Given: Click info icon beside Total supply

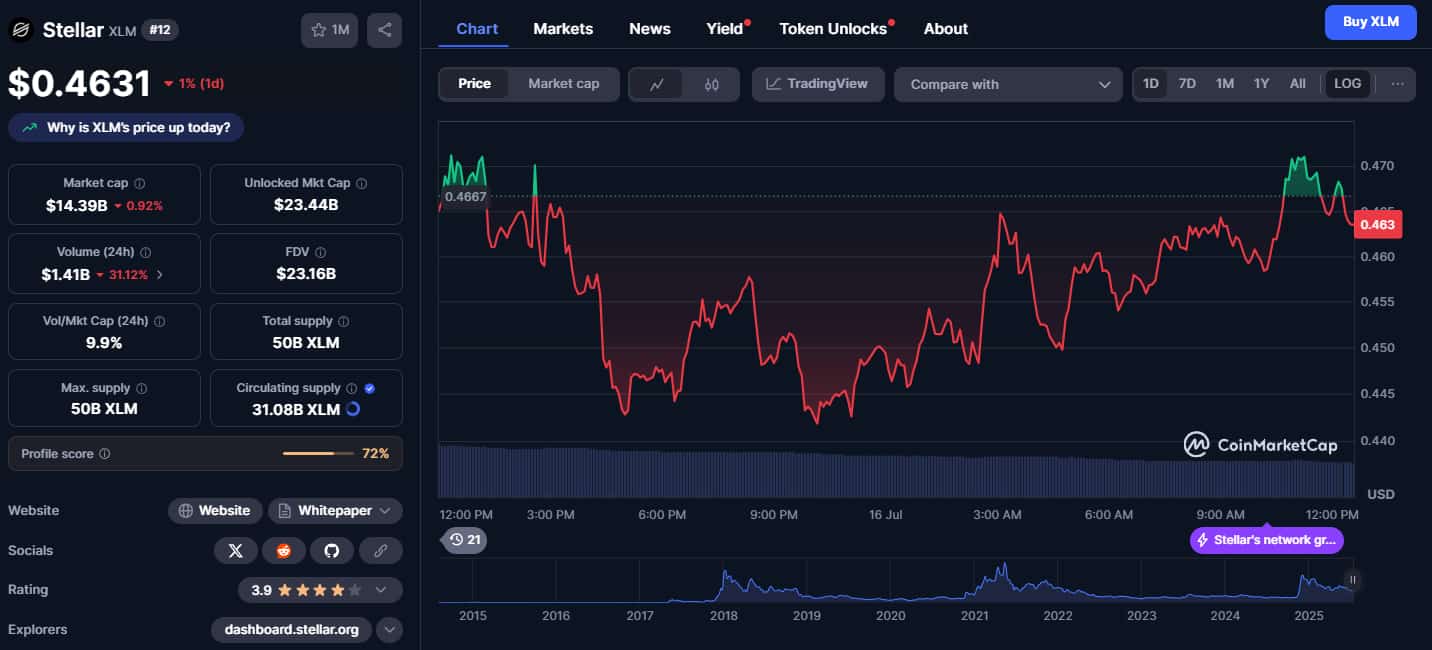Looking at the screenshot, I should (x=343, y=321).
